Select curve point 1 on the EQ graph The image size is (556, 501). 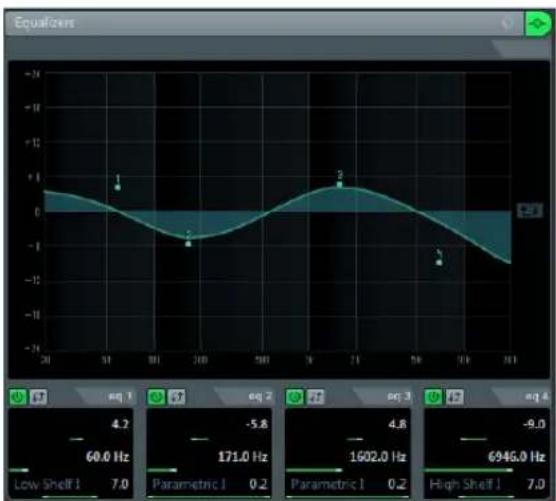tap(118, 187)
